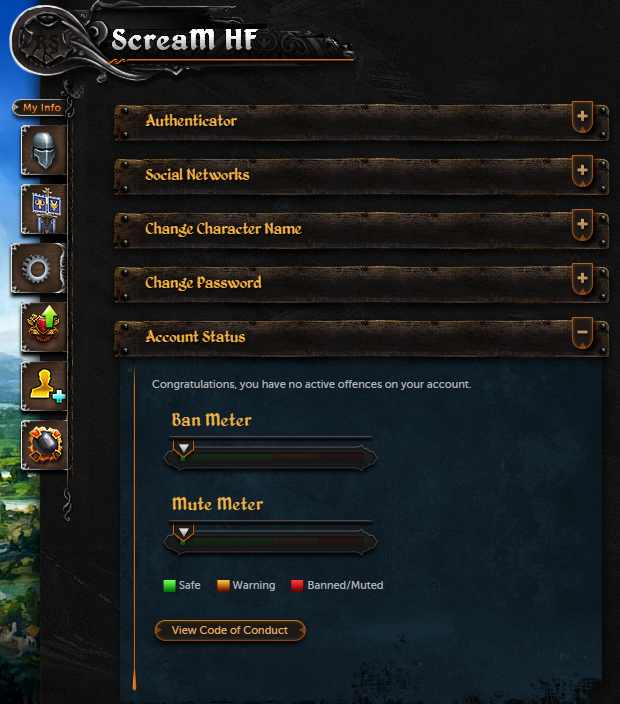The height and width of the screenshot is (704, 620).
Task: Expand Change Password plus button
Action: 582,279
